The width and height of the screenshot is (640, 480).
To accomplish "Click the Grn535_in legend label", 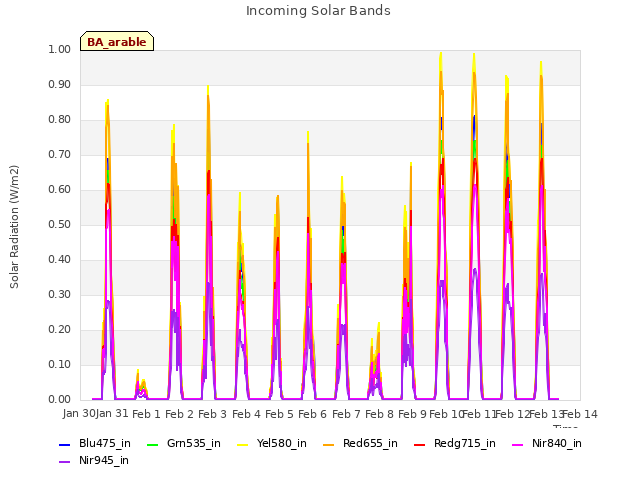I will [x=194, y=443].
